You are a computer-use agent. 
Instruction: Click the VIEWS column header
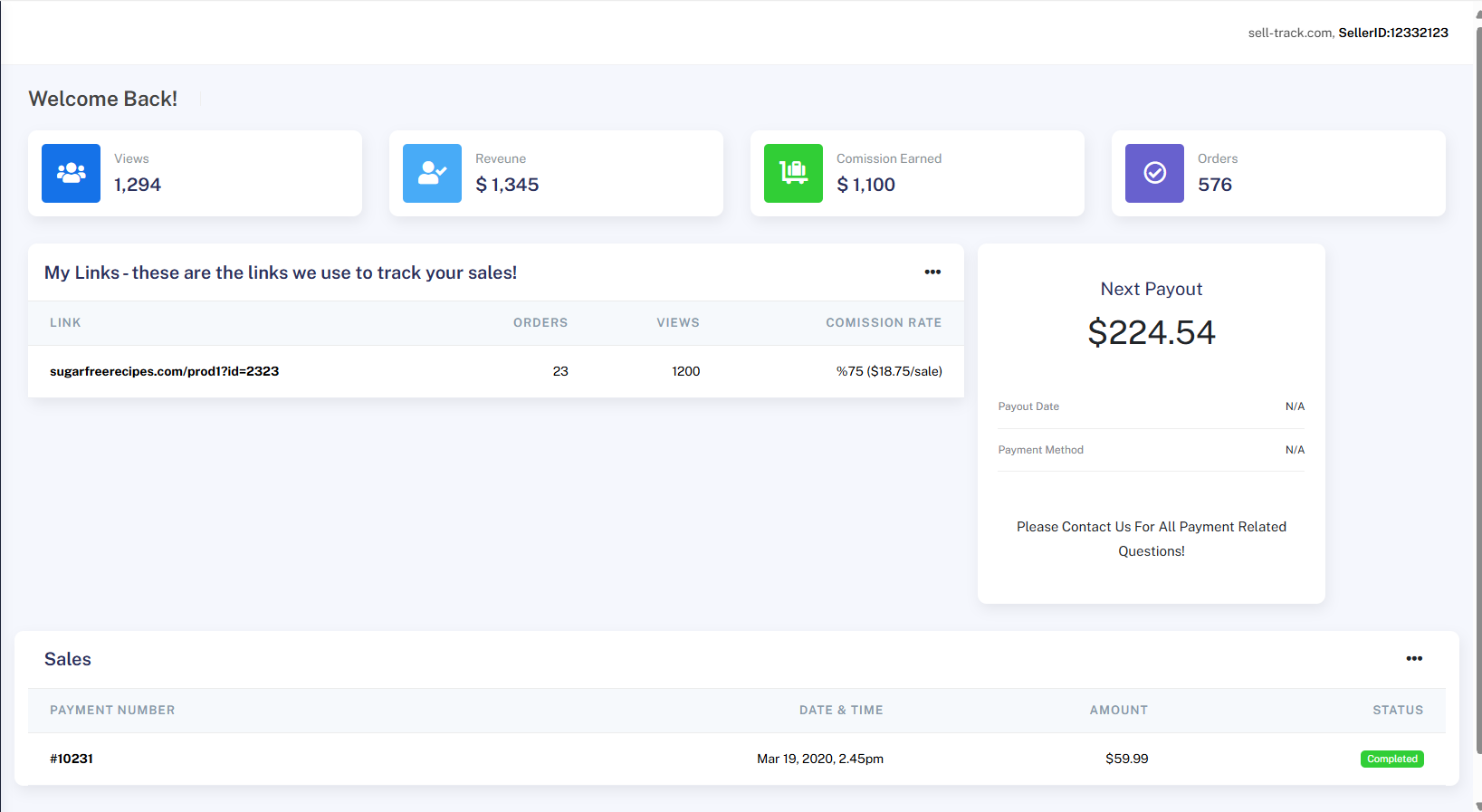[x=678, y=322]
